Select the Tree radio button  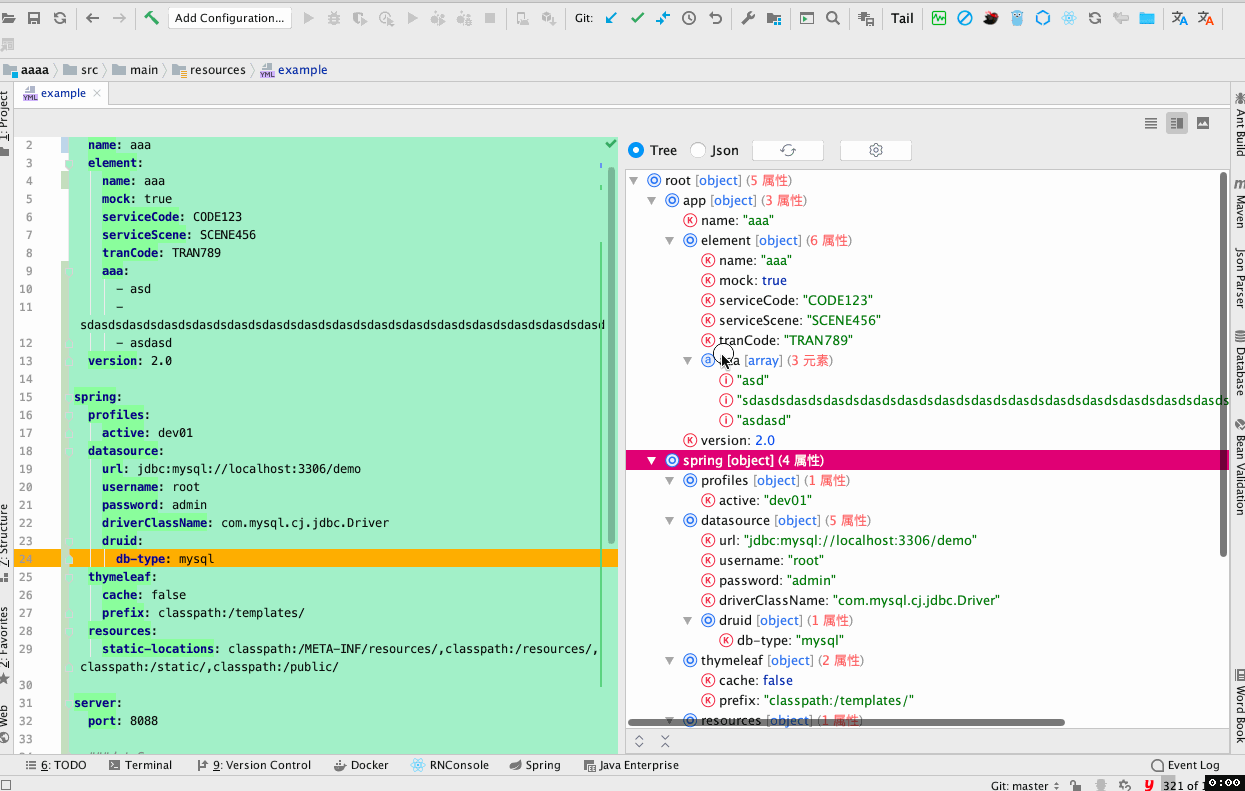click(636, 150)
